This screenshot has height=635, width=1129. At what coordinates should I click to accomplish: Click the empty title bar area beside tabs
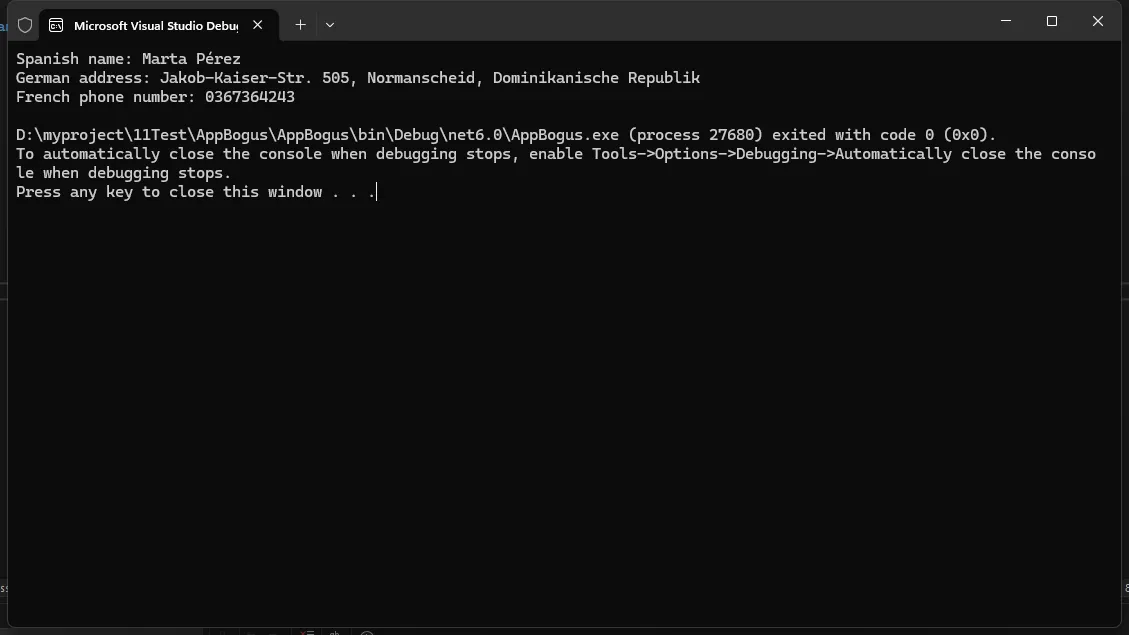click(650, 22)
